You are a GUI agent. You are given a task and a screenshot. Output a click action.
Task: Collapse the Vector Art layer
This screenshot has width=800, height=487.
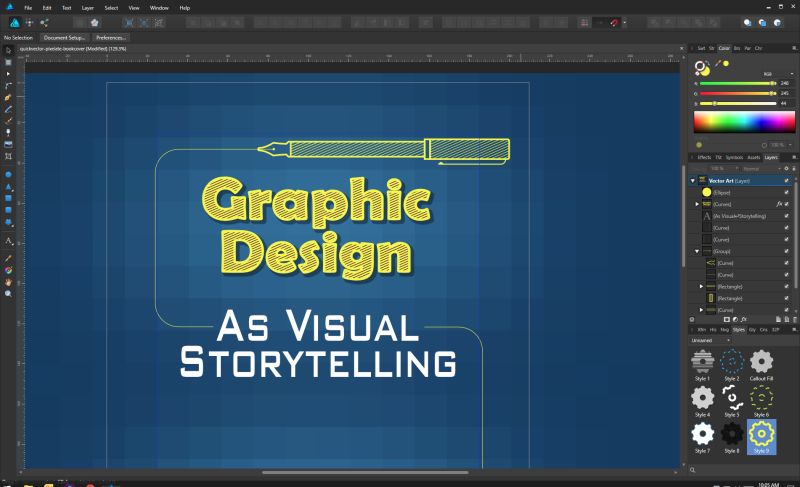[692, 181]
